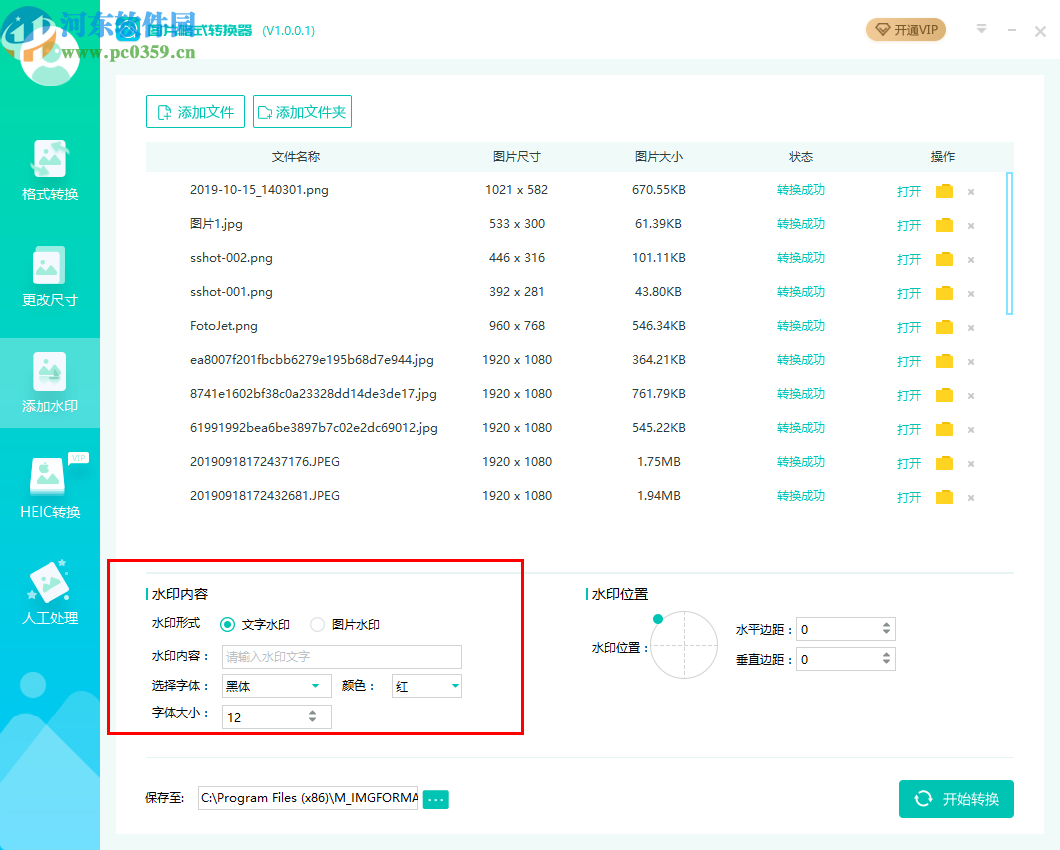Select the 文字水印 radio option
Viewport: 1060px width, 850px height.
click(x=230, y=623)
